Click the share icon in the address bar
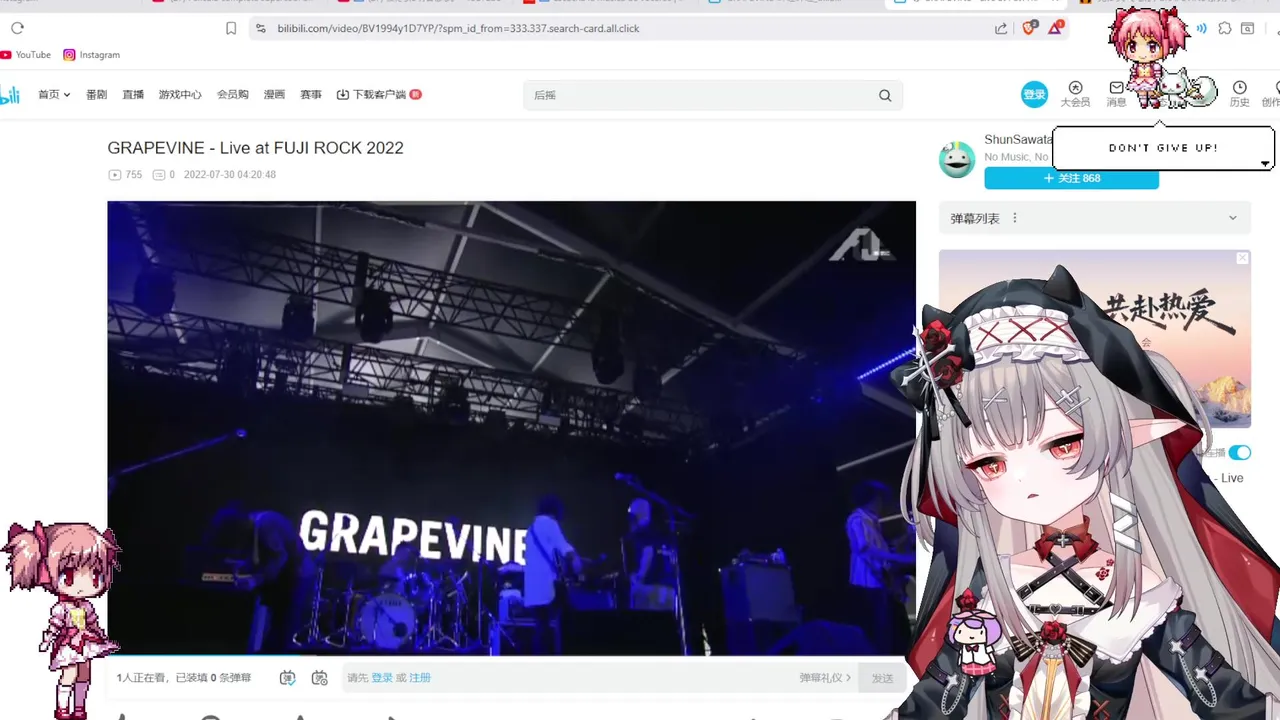This screenshot has height=720, width=1280. [1001, 28]
